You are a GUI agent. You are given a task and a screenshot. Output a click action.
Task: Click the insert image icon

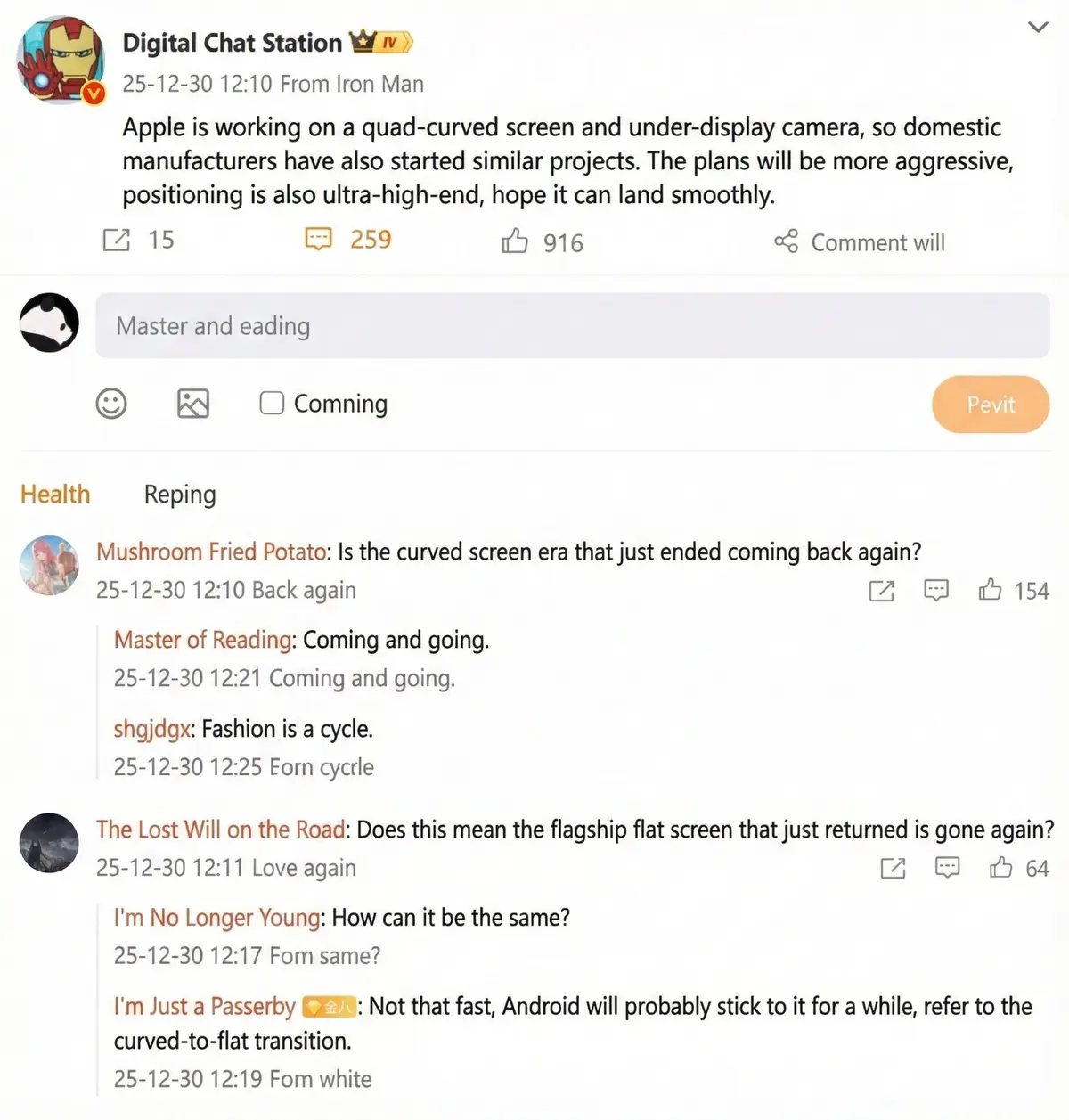[x=193, y=404]
